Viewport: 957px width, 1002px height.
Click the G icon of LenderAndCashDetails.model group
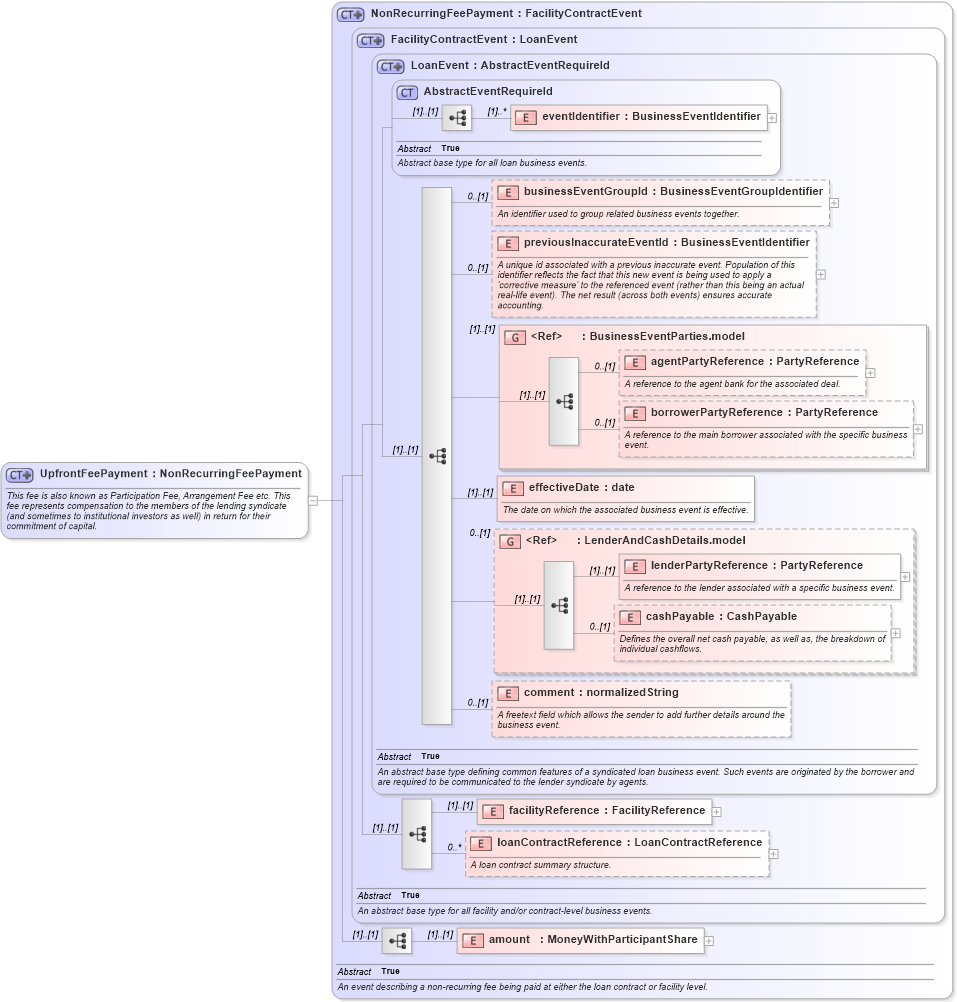(511, 540)
